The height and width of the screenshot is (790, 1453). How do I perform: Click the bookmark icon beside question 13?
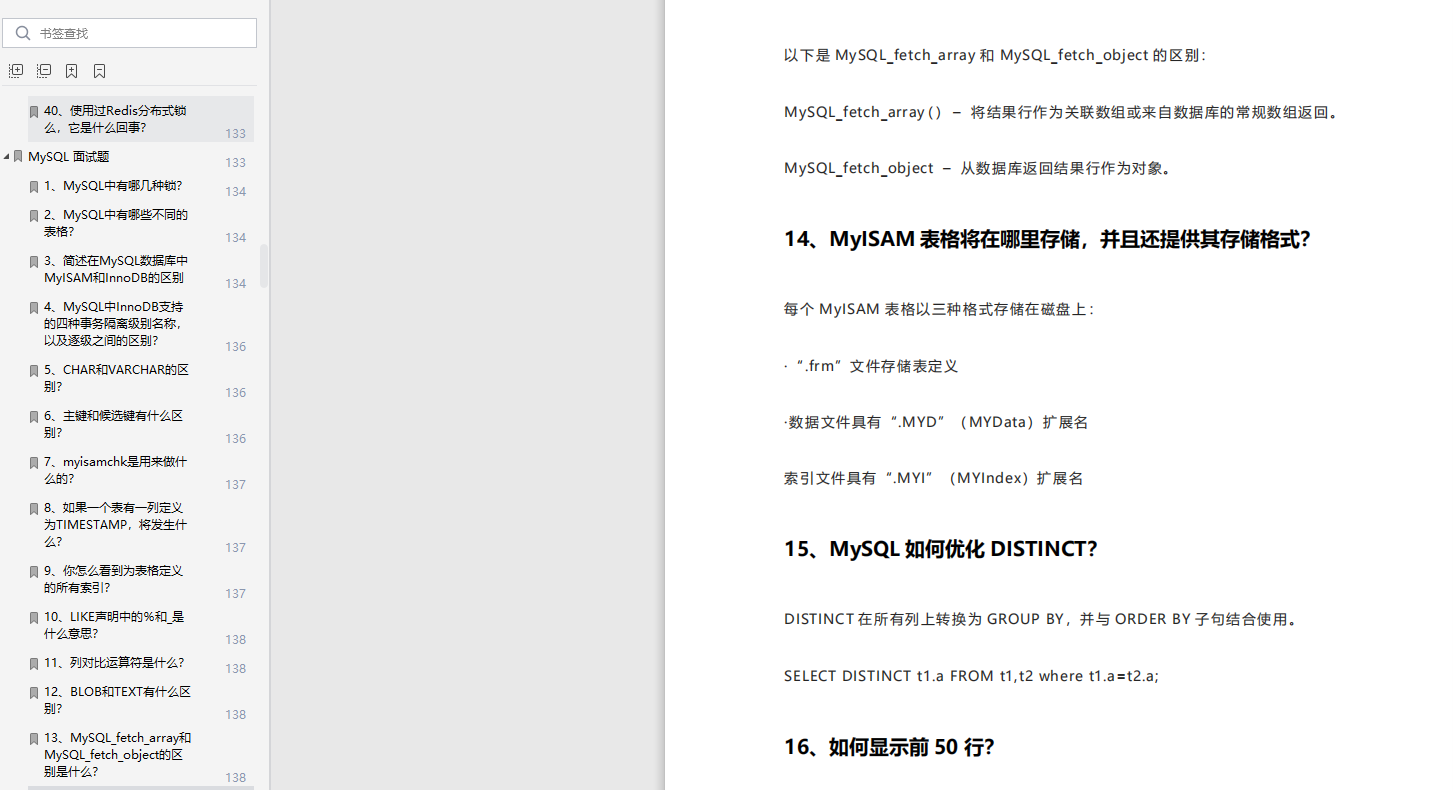click(33, 738)
